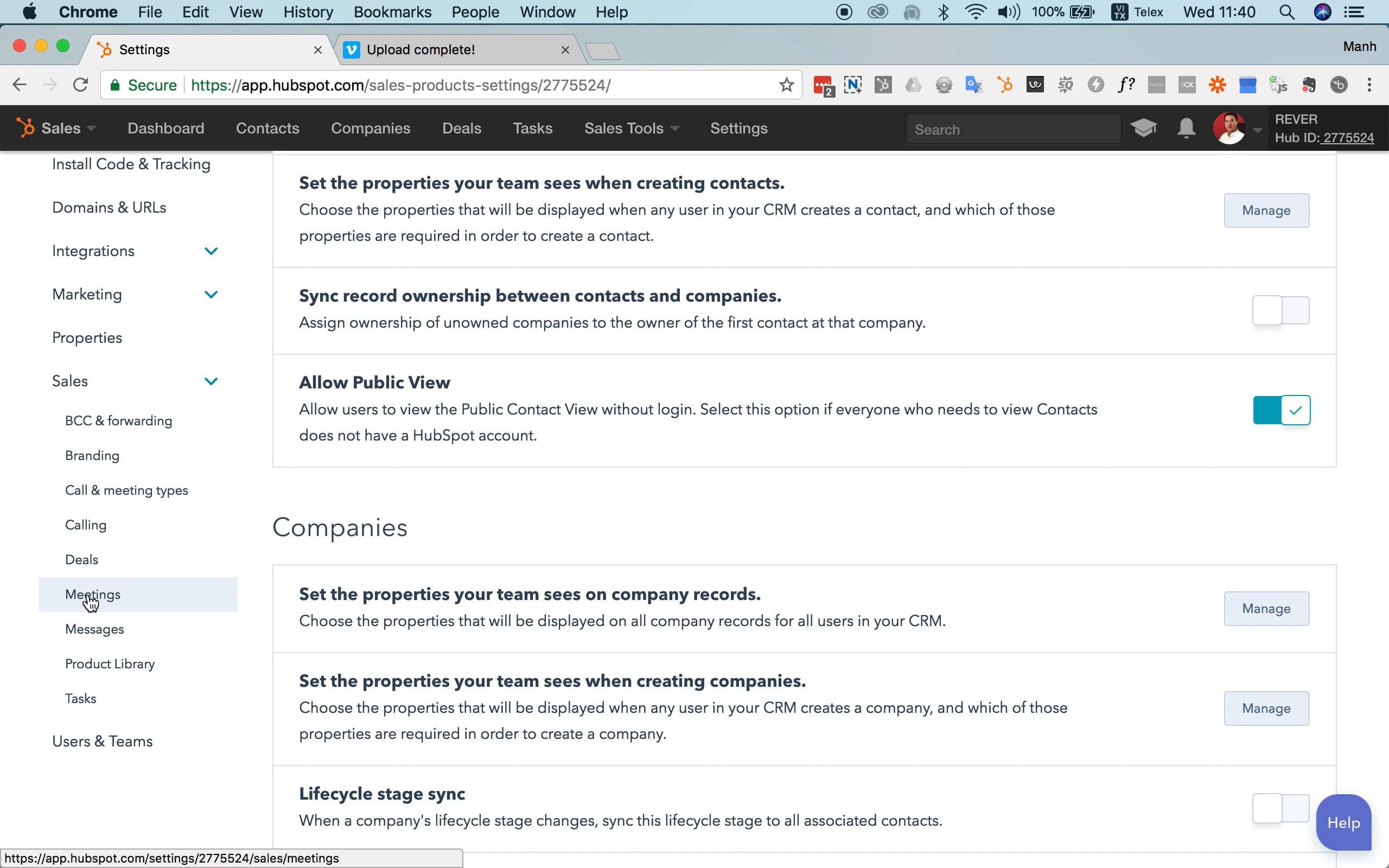This screenshot has height=868, width=1389.
Task: Click the user avatar in the navbar
Action: (x=1229, y=128)
